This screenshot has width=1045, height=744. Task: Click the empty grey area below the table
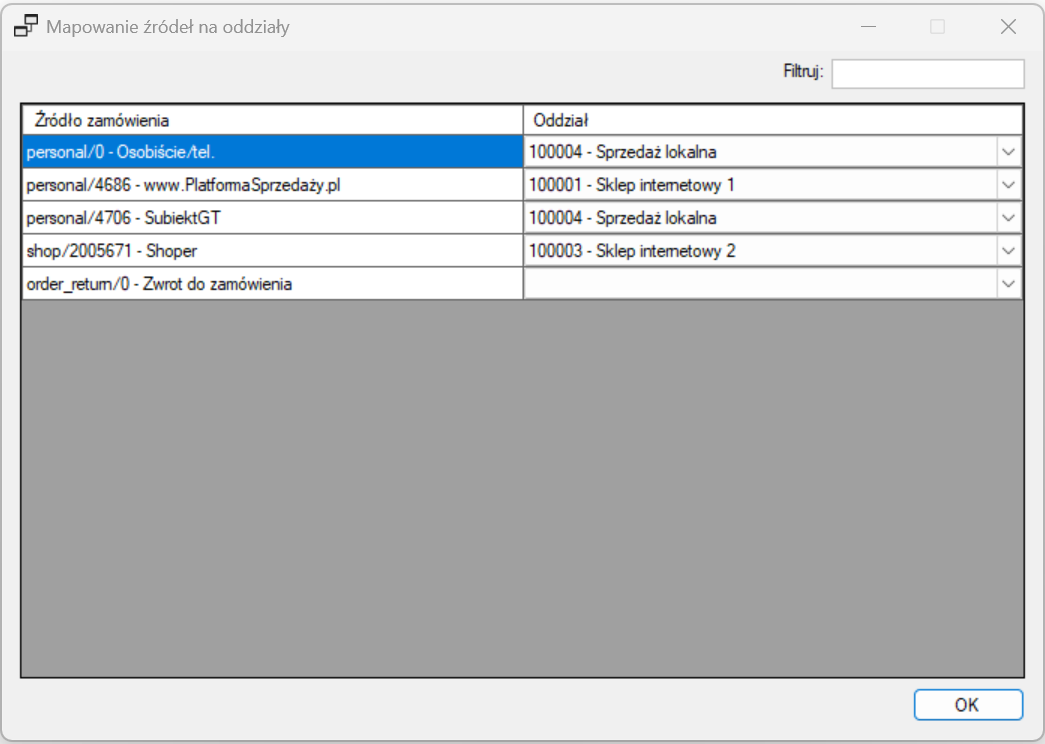click(522, 490)
